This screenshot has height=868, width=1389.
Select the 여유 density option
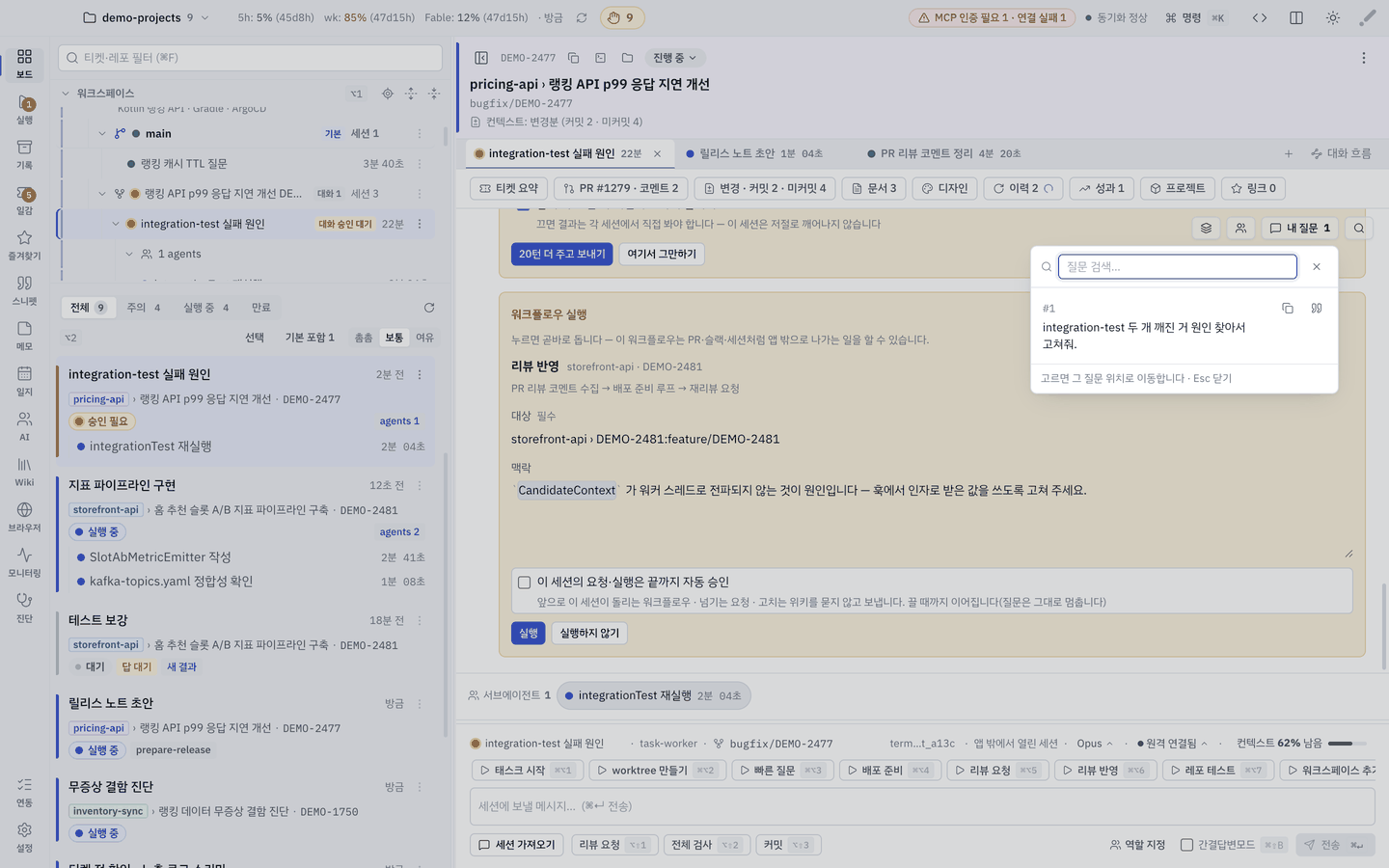coord(425,338)
